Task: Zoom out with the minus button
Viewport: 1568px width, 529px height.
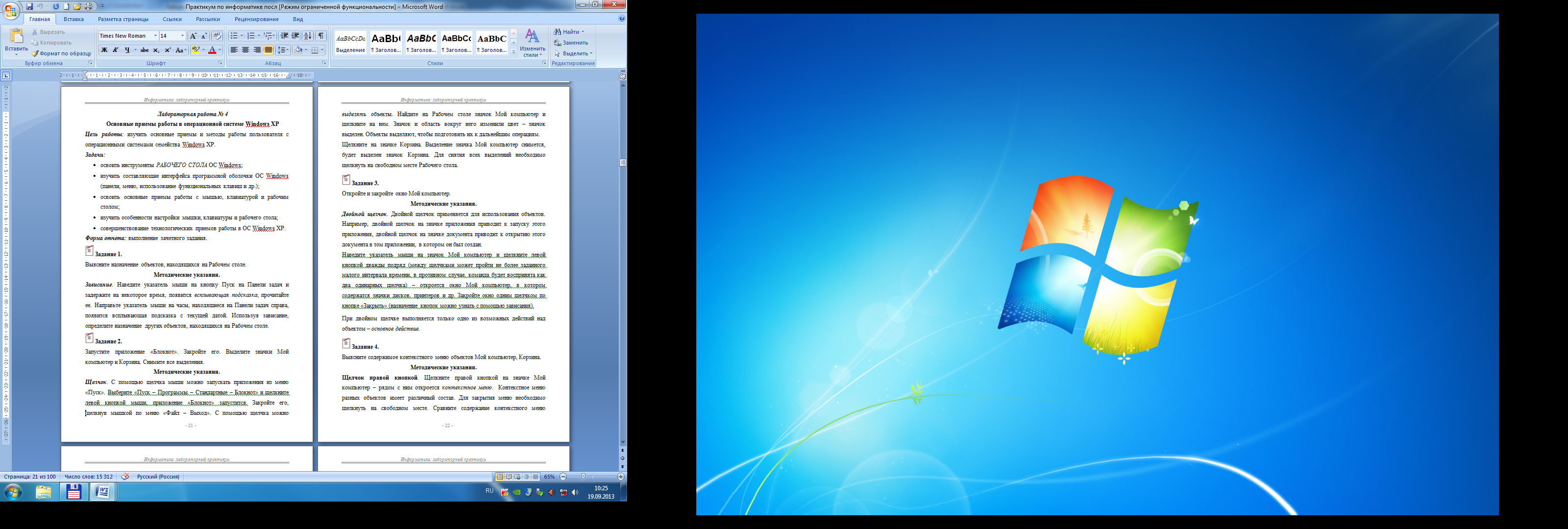Action: tap(563, 477)
